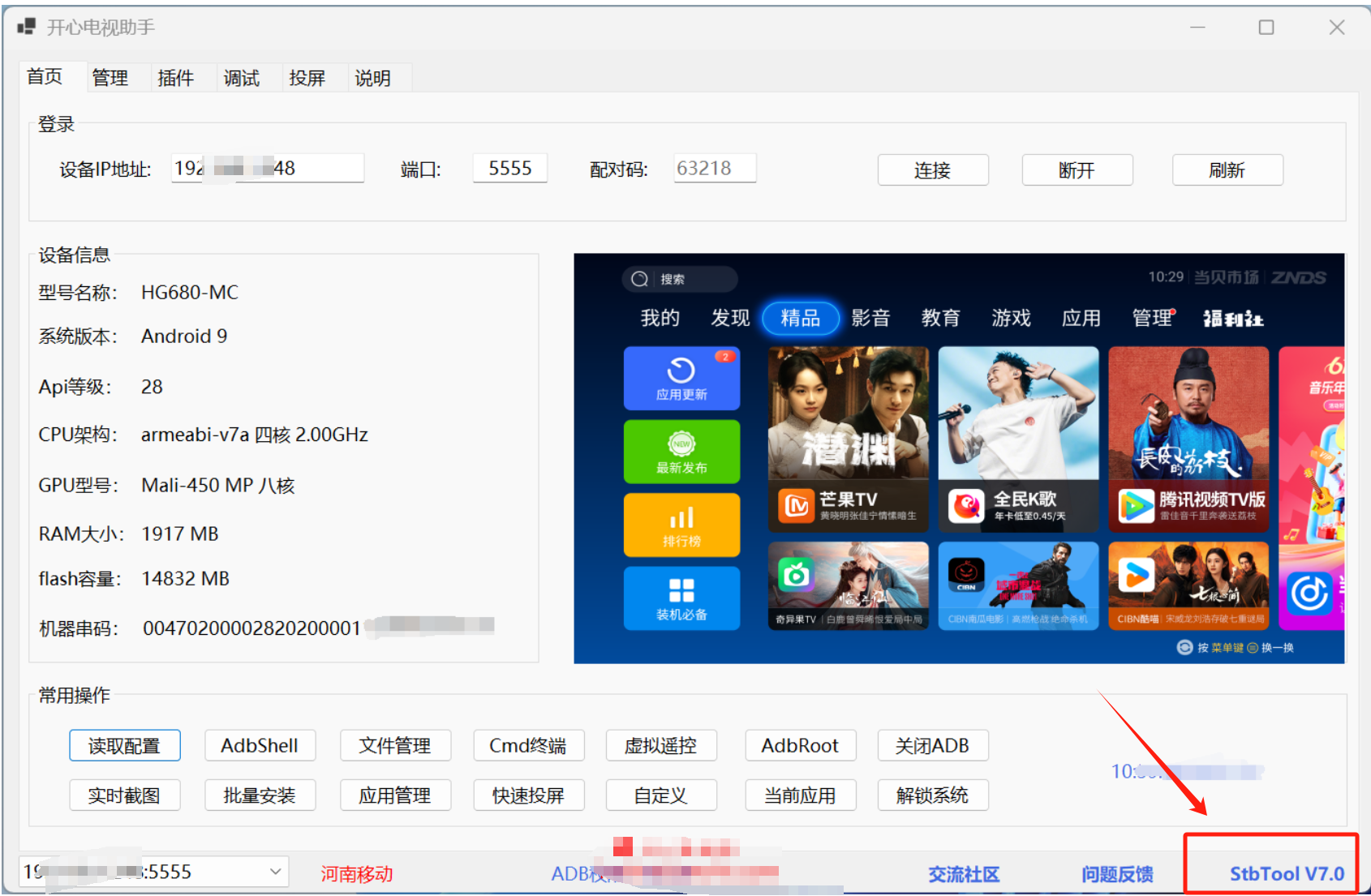Open the 问题反馈 link
The height and width of the screenshot is (896, 1371).
pyautogui.click(x=1117, y=874)
